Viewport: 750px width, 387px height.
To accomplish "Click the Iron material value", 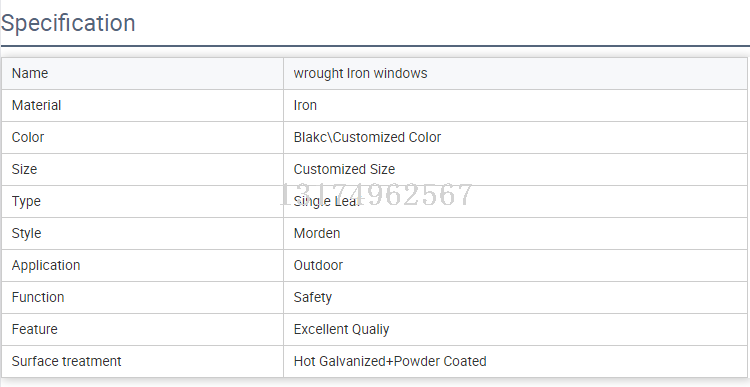I will coord(305,105).
